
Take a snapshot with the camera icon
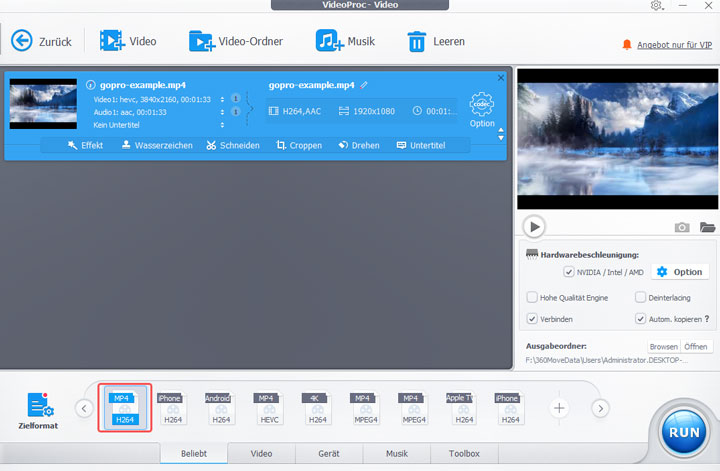[x=682, y=227]
